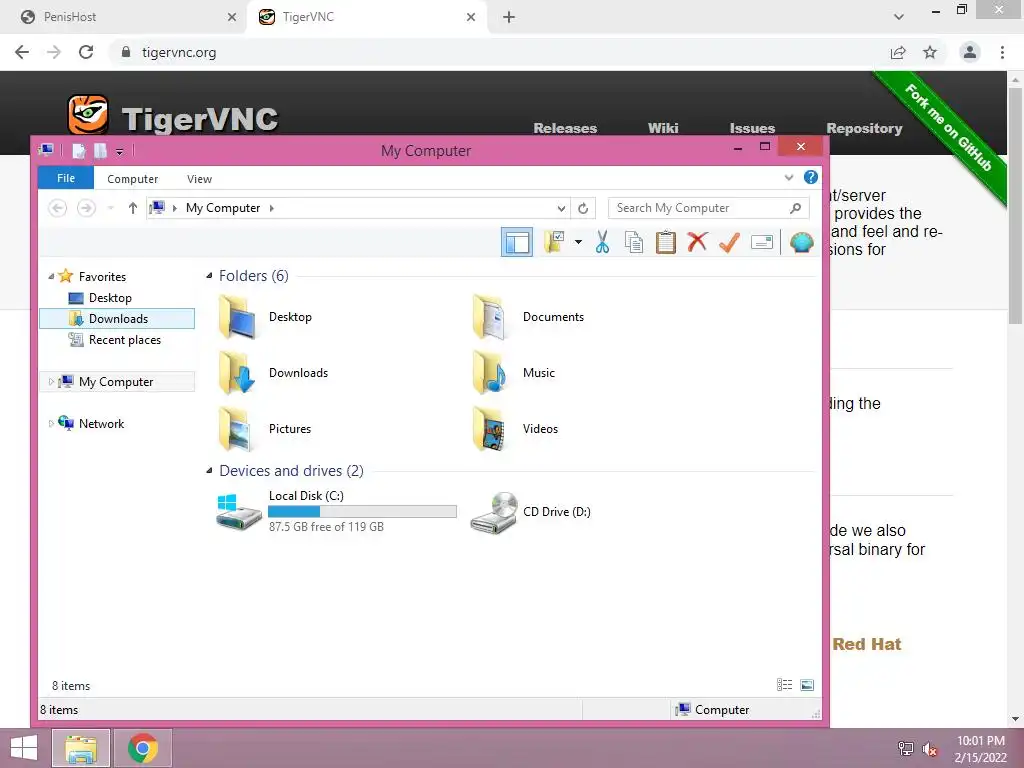
Task: Collapse the Devices and drives group
Action: point(209,470)
